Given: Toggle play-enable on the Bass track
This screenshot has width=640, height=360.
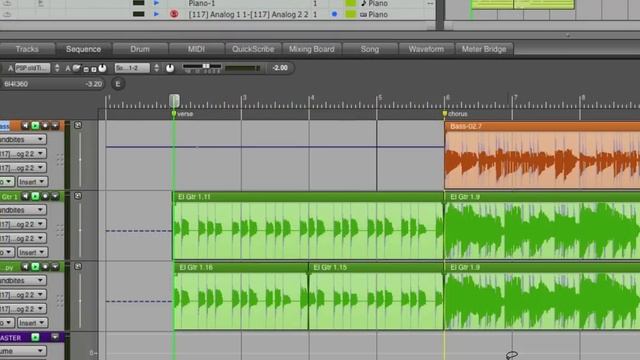Looking at the screenshot, I should (x=36, y=126).
